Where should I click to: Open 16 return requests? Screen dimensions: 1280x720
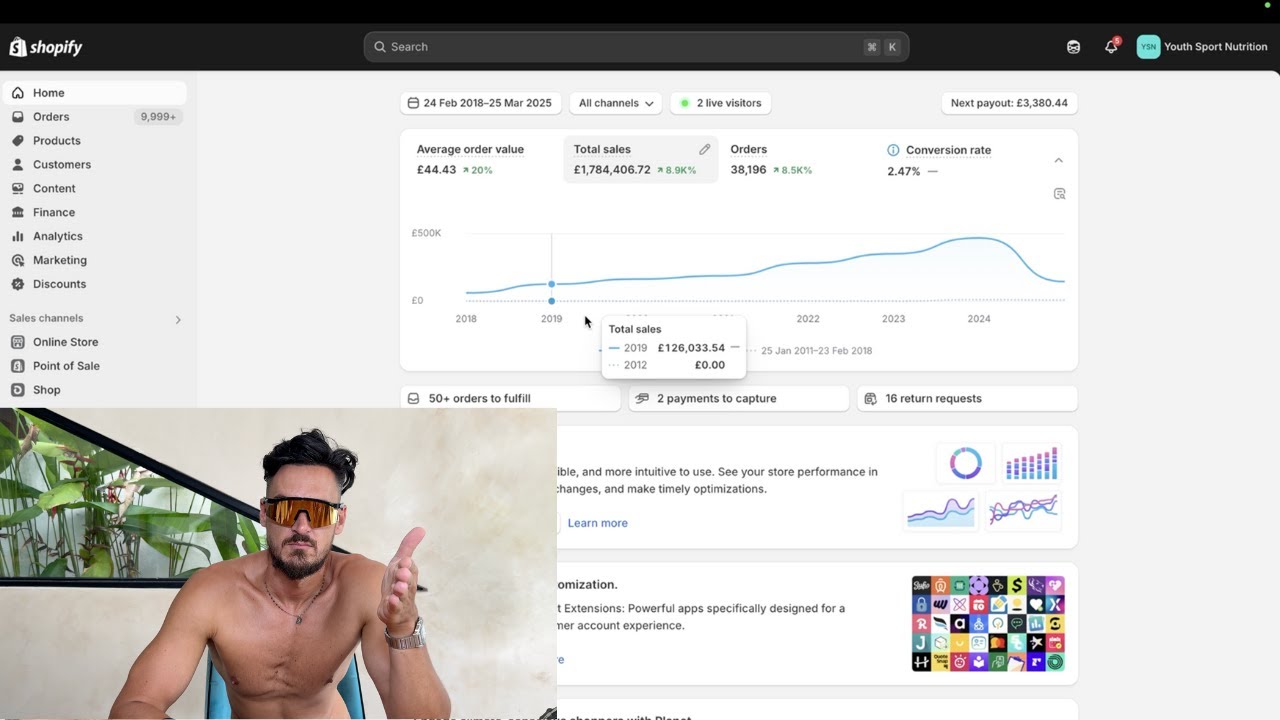[x=967, y=398]
